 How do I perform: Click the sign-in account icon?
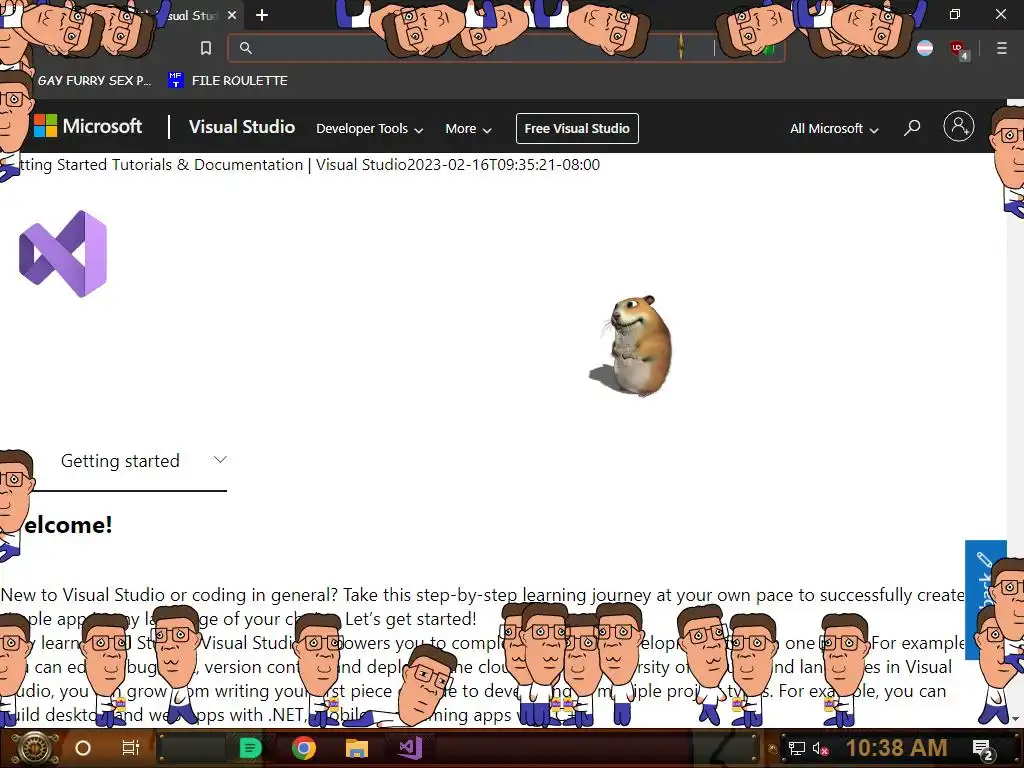point(959,127)
